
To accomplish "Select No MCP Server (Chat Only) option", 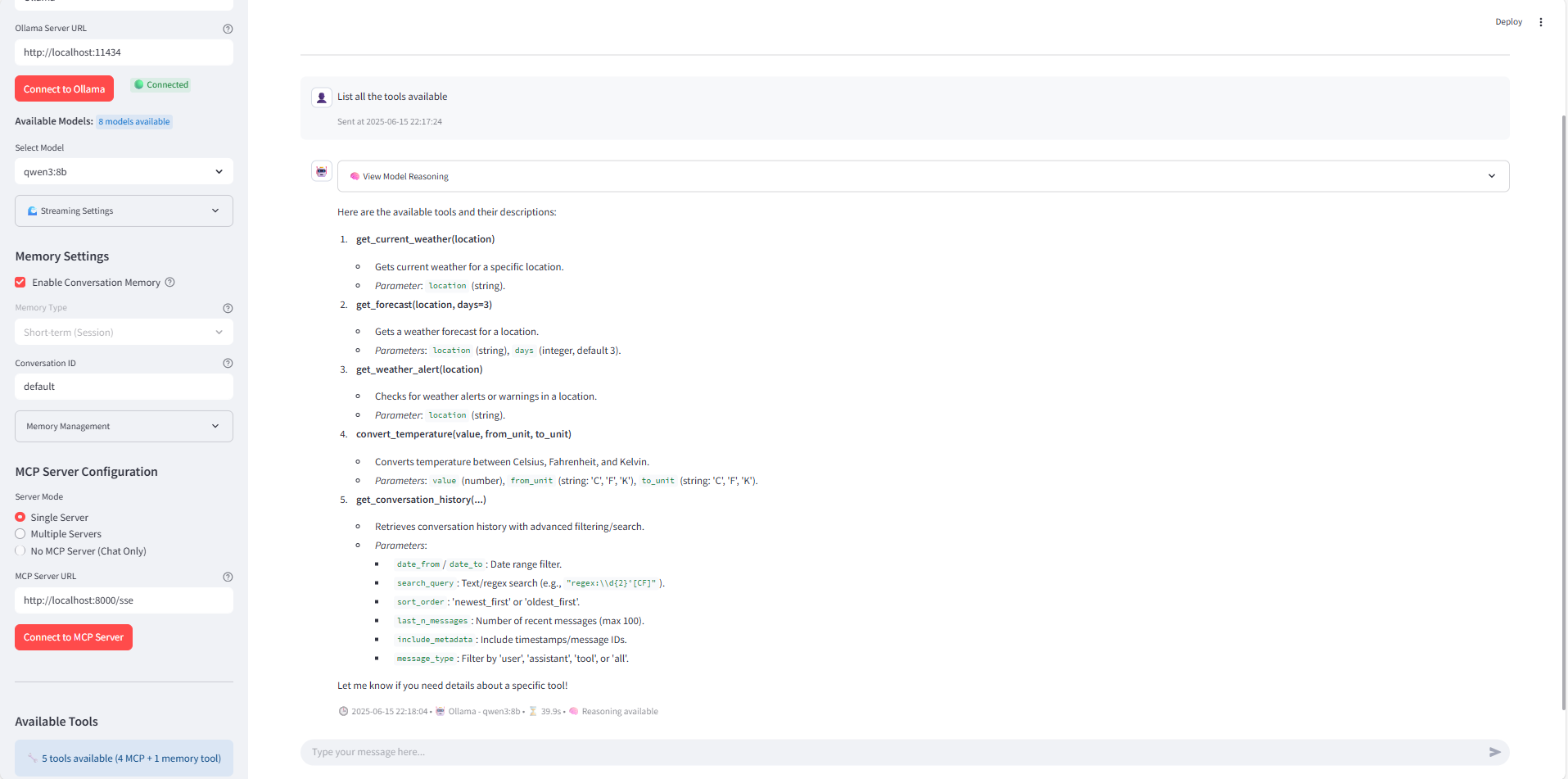I will (x=20, y=551).
